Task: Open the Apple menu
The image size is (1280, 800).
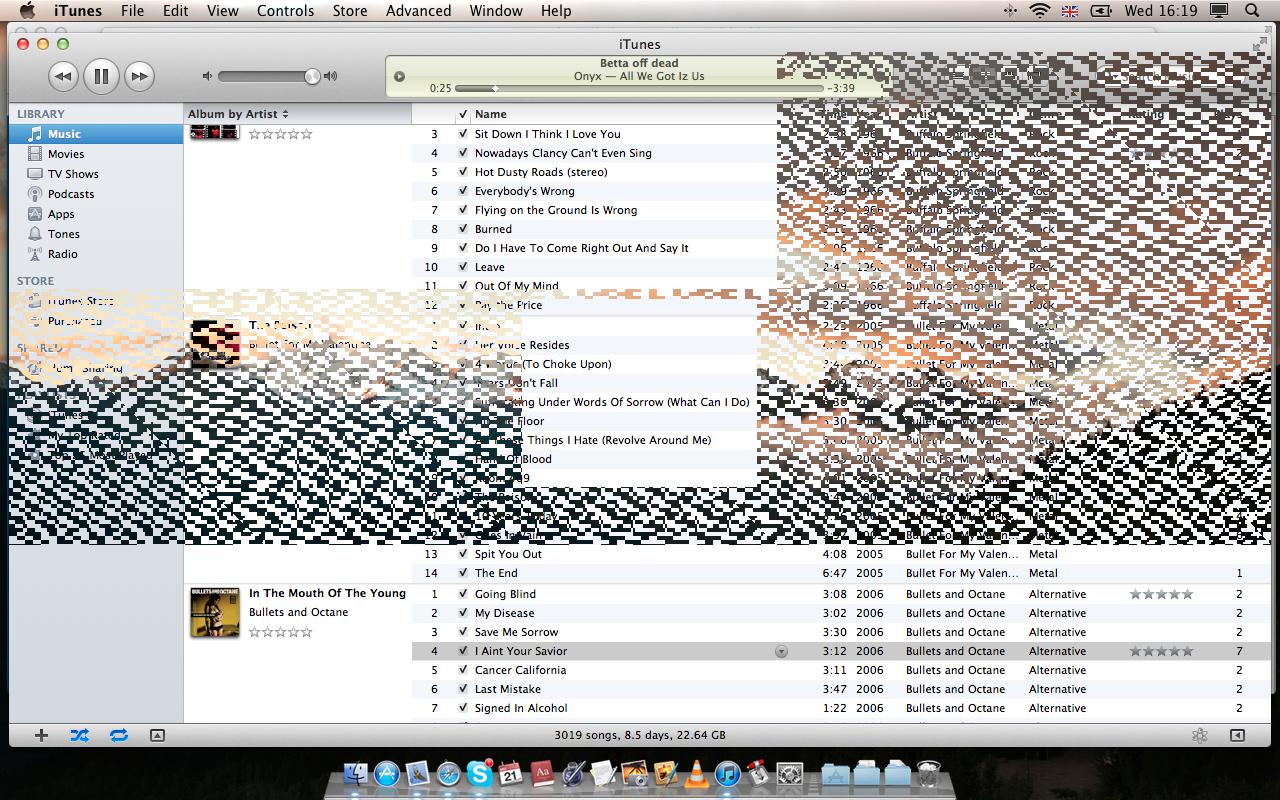Action: [27, 11]
